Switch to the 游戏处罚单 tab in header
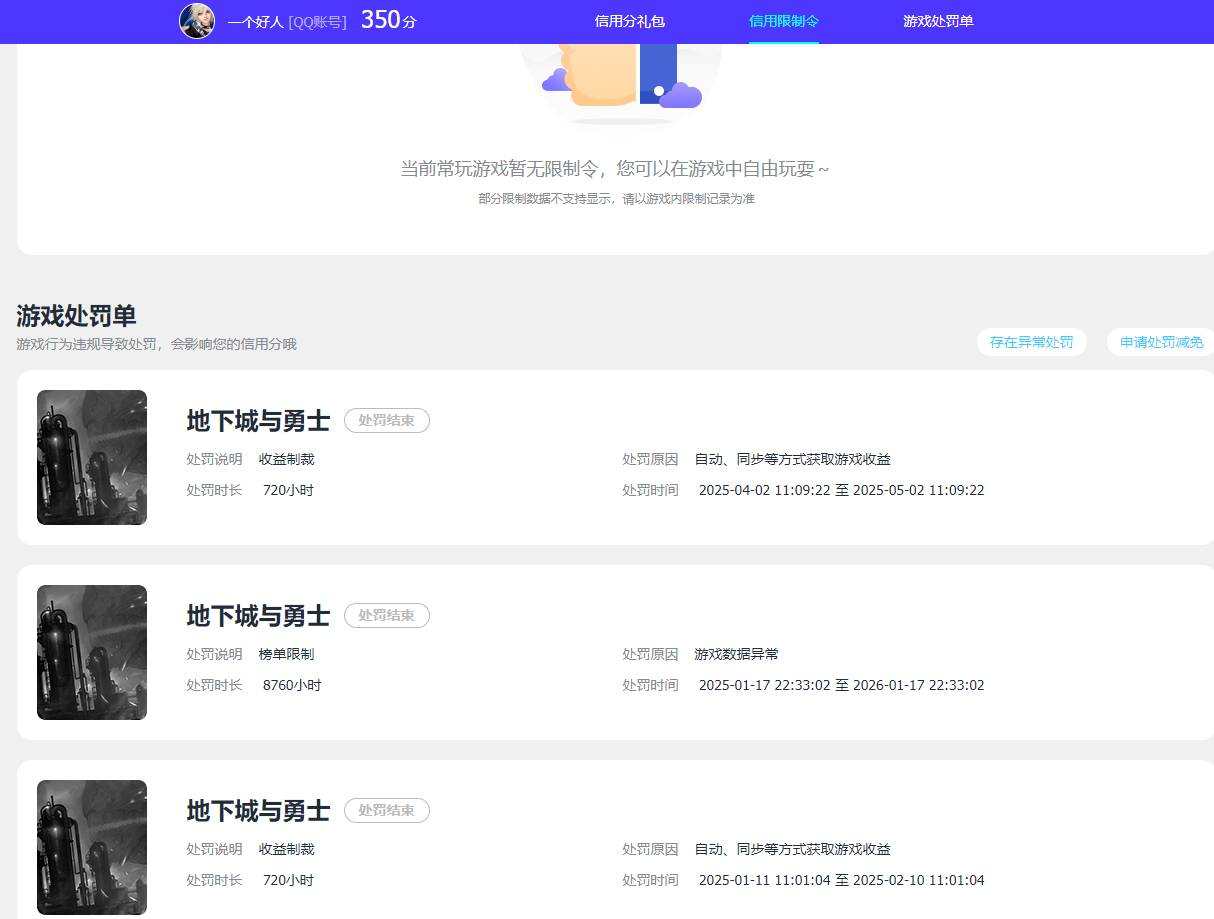Viewport: 1214px width, 919px height. (x=938, y=21)
